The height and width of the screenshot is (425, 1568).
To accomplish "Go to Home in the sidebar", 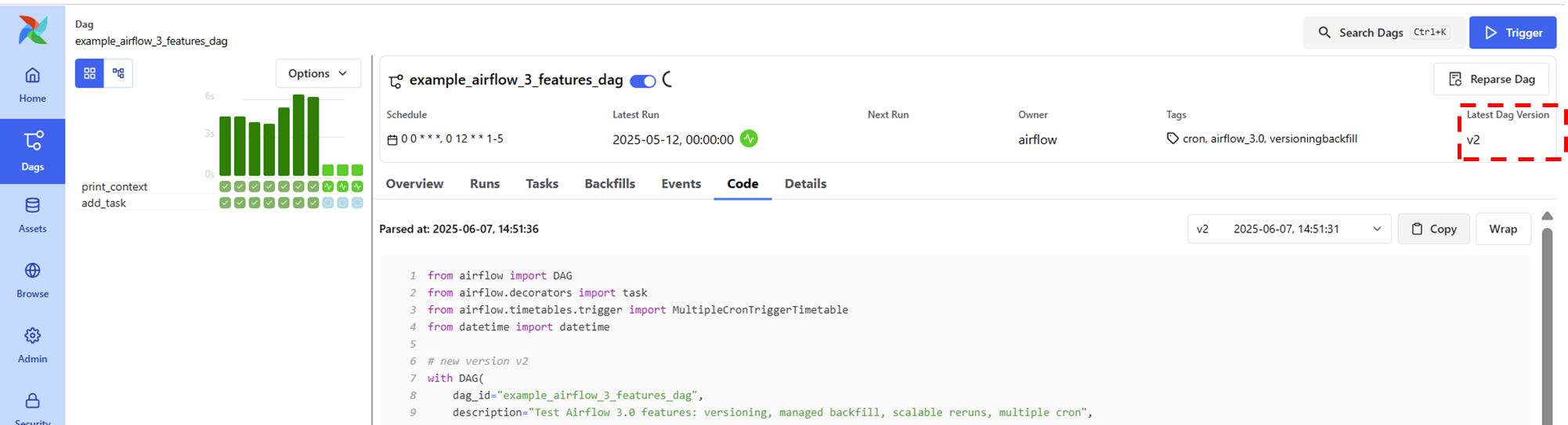I will point(32,85).
